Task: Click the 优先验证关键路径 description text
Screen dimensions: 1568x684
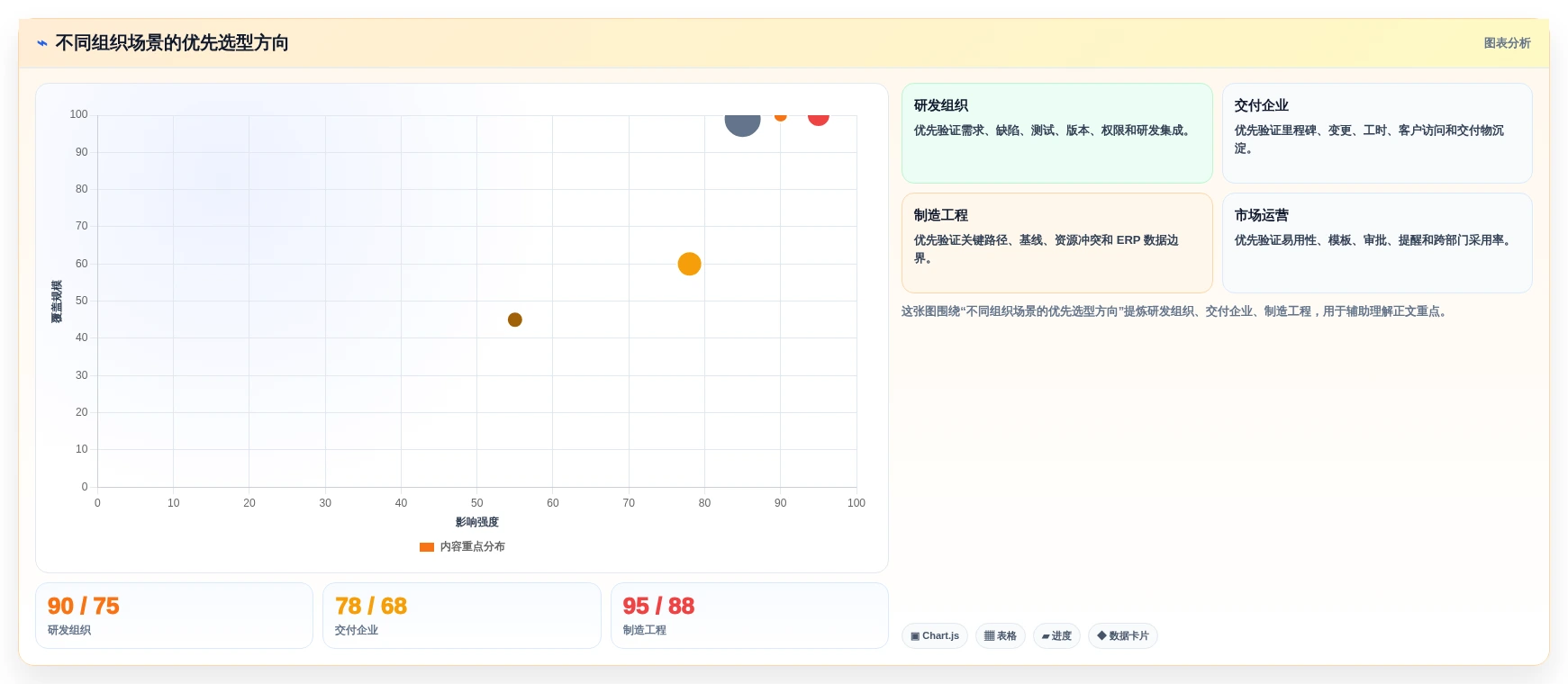Action: [x=1047, y=249]
